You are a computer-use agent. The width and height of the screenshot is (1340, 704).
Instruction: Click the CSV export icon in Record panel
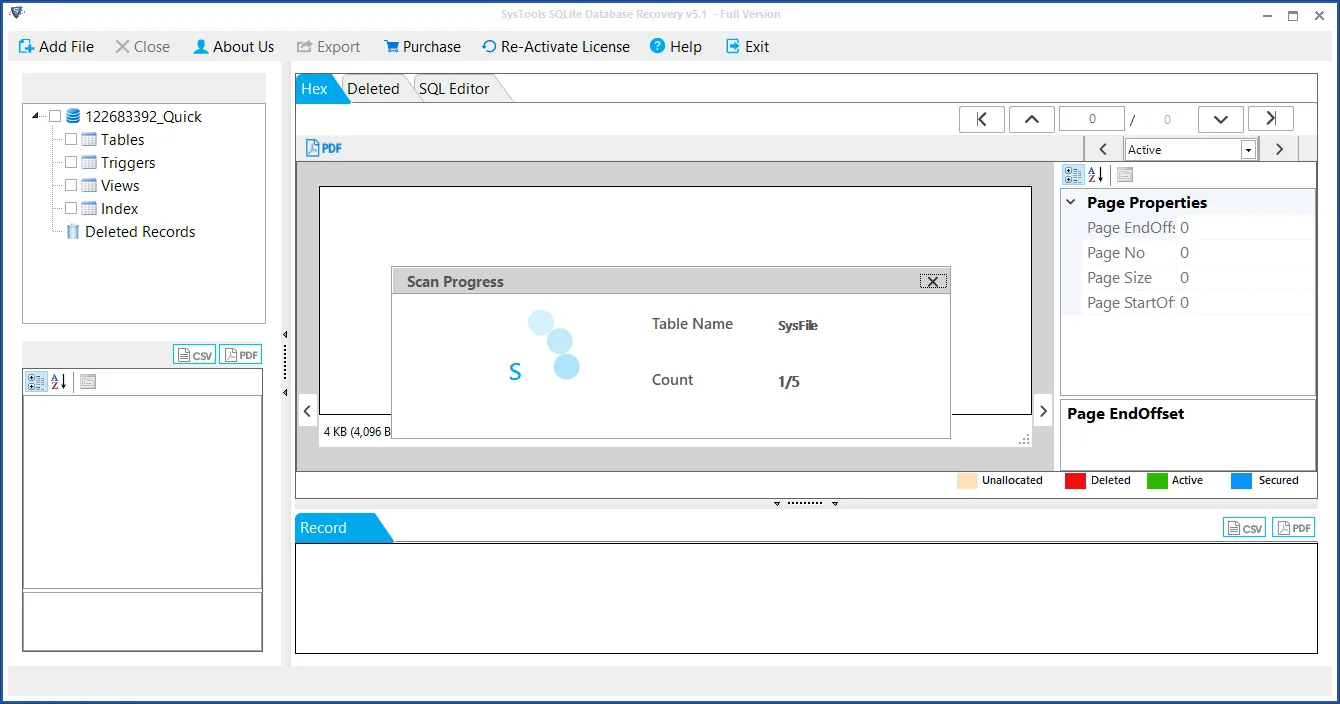click(x=1244, y=528)
